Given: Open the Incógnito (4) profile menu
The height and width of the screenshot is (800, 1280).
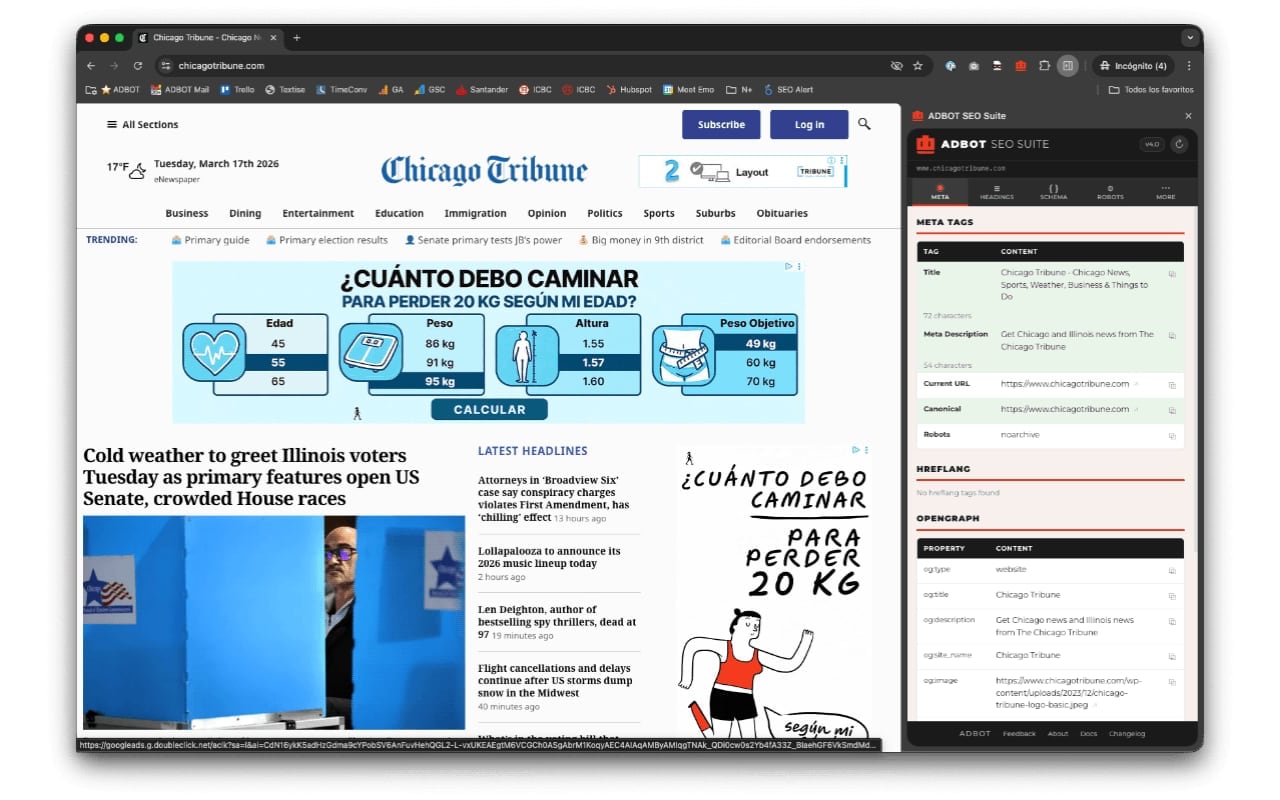Looking at the screenshot, I should (1133, 66).
